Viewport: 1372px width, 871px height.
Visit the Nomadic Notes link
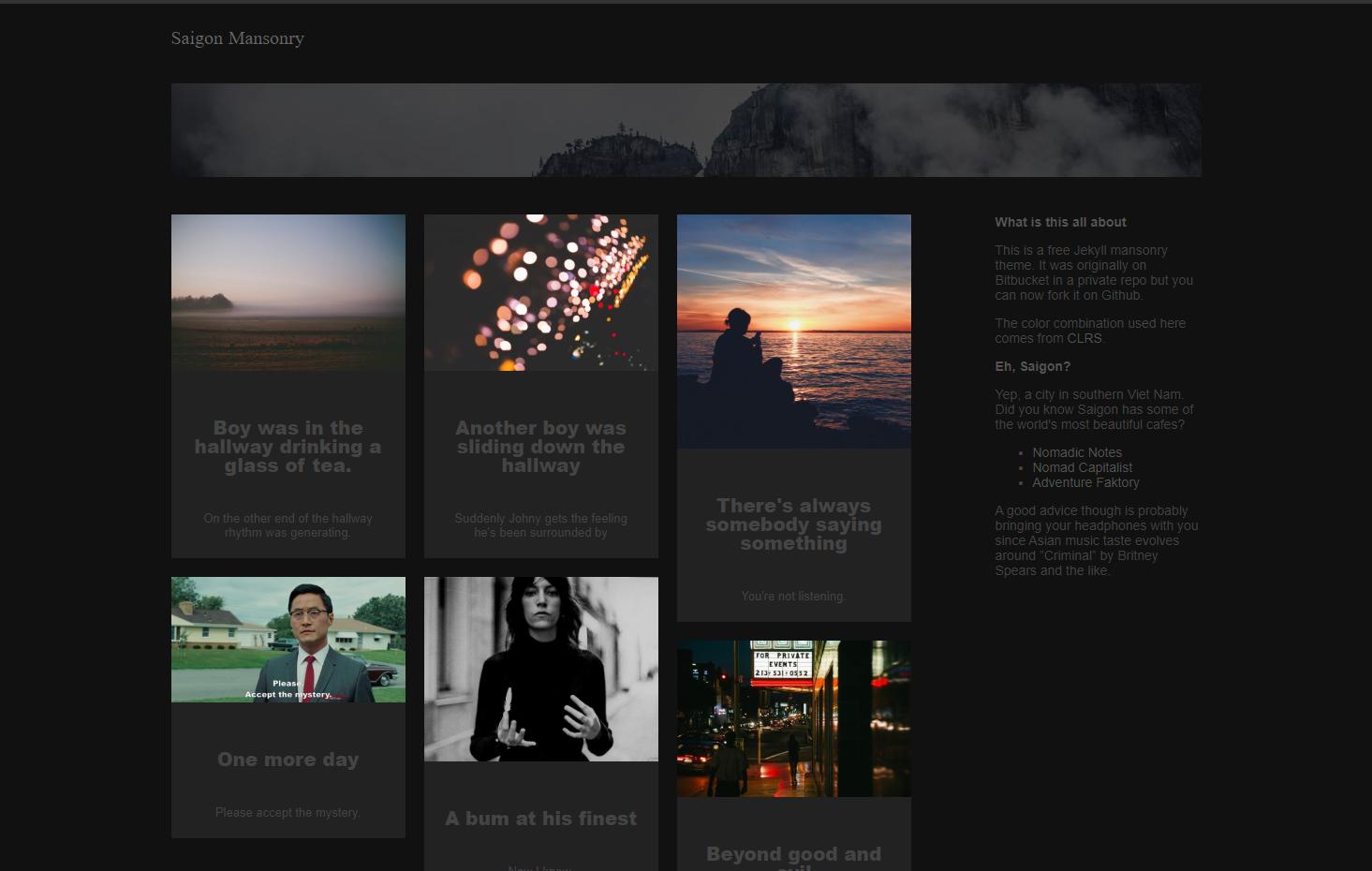[x=1076, y=452]
